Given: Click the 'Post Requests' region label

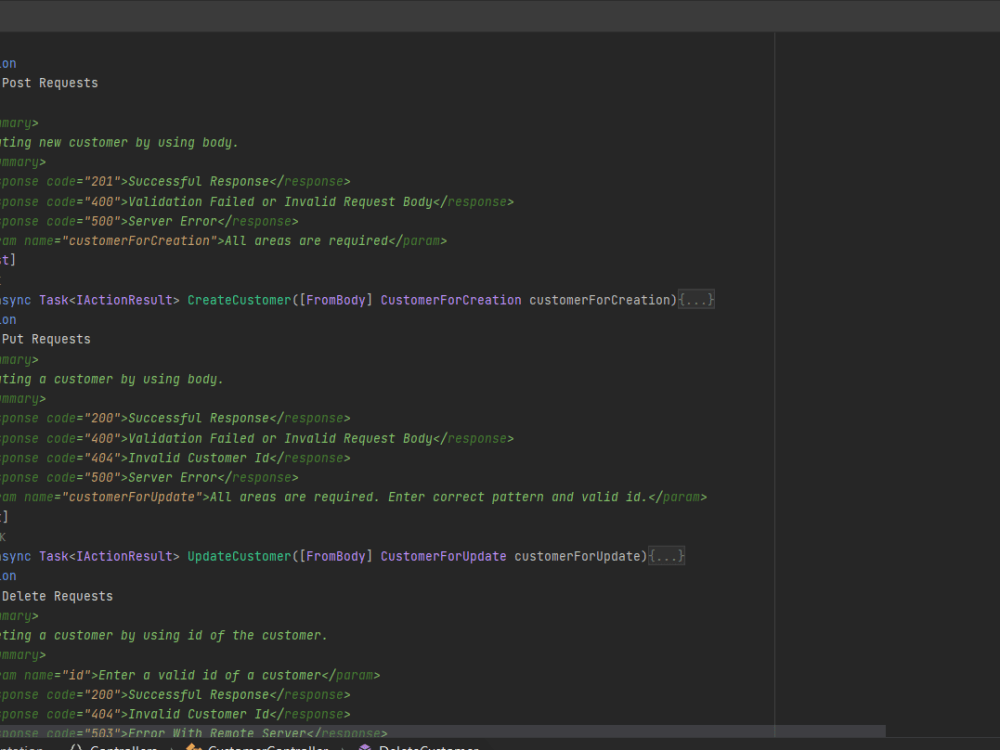Looking at the screenshot, I should point(50,83).
